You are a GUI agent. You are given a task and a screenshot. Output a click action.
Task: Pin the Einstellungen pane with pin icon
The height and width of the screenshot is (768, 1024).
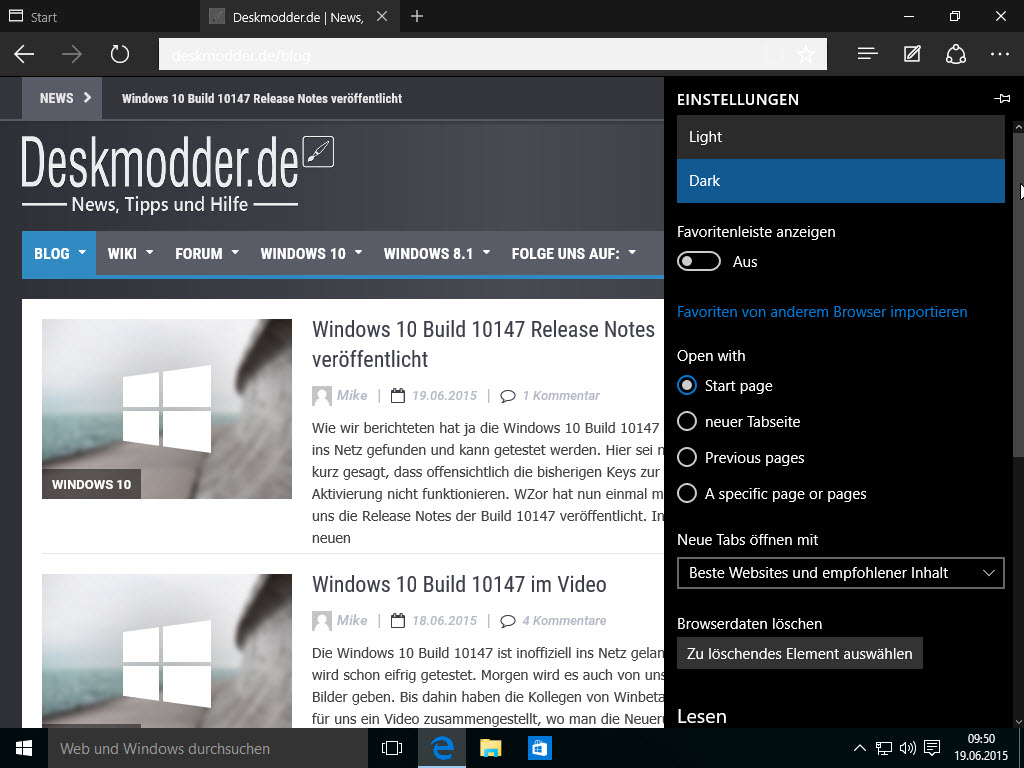[x=1002, y=99]
